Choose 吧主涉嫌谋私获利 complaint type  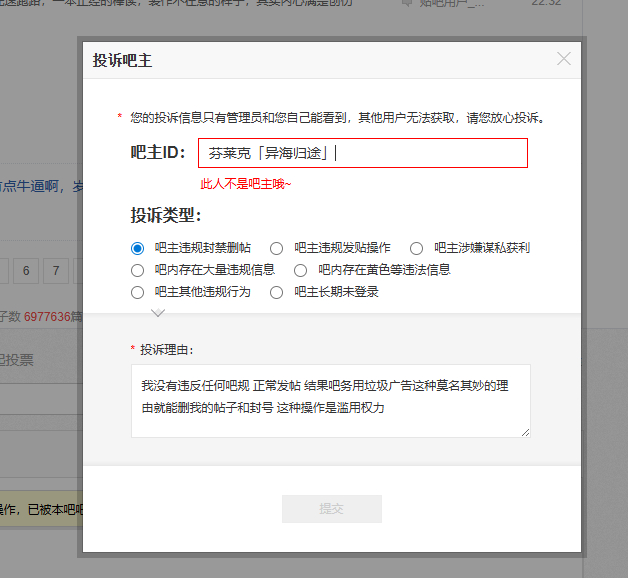point(417,248)
